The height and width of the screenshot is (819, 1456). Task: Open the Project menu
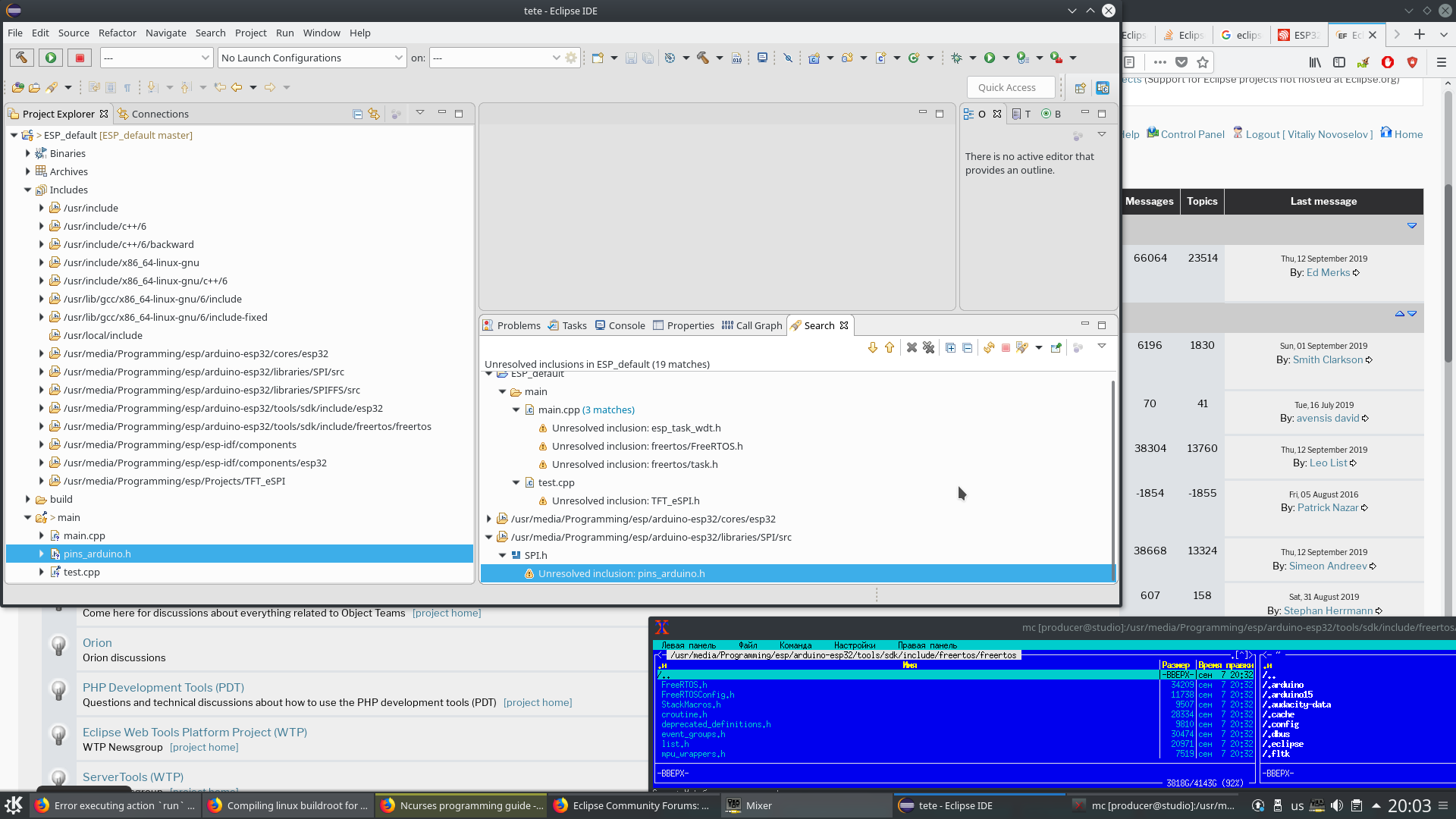[251, 33]
